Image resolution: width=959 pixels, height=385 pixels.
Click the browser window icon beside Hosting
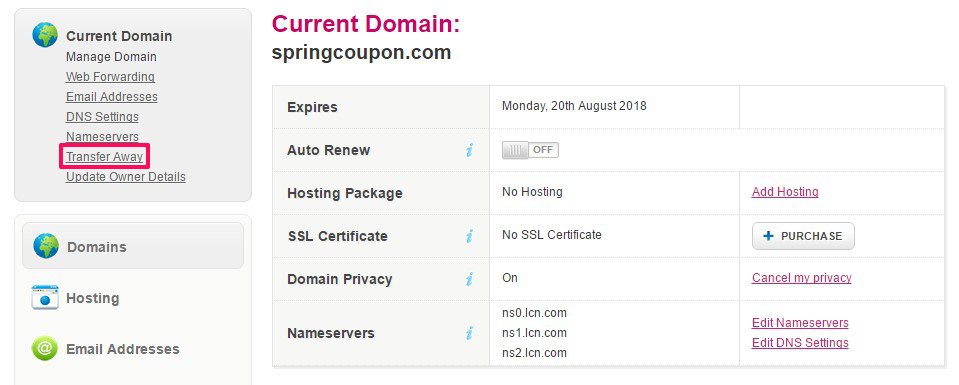tap(45, 297)
